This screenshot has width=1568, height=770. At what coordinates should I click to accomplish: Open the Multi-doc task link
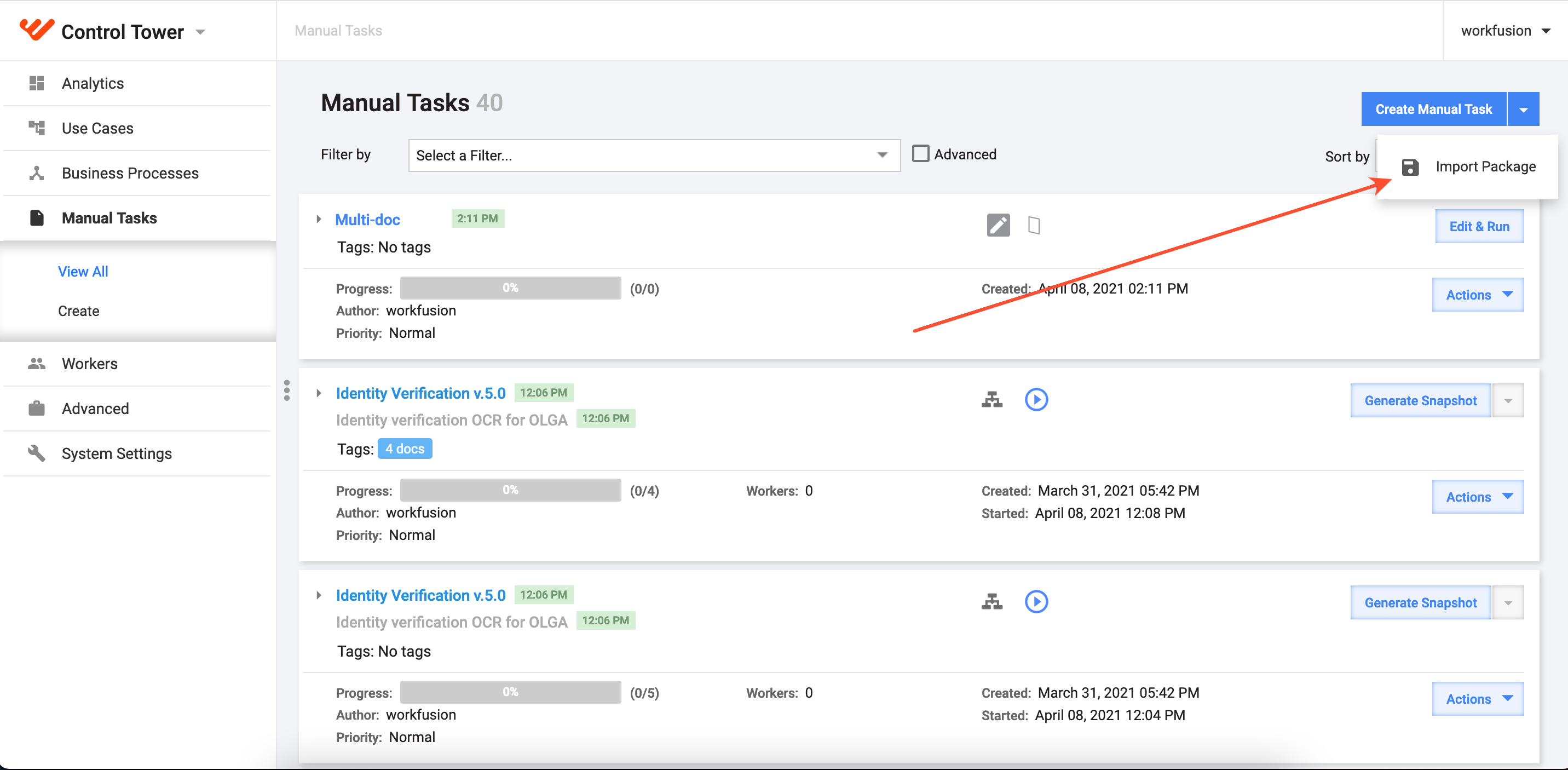[x=368, y=220]
